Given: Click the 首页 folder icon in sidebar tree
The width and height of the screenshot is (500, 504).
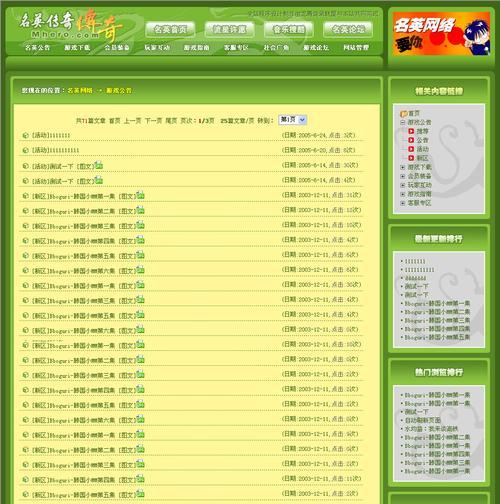Looking at the screenshot, I should (x=403, y=114).
